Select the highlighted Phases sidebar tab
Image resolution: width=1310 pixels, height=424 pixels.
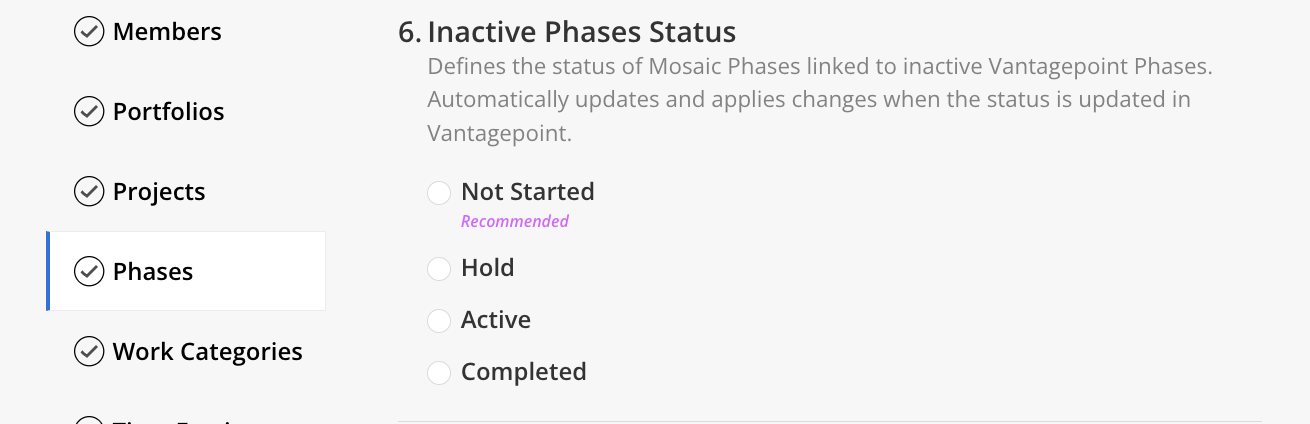pos(186,271)
